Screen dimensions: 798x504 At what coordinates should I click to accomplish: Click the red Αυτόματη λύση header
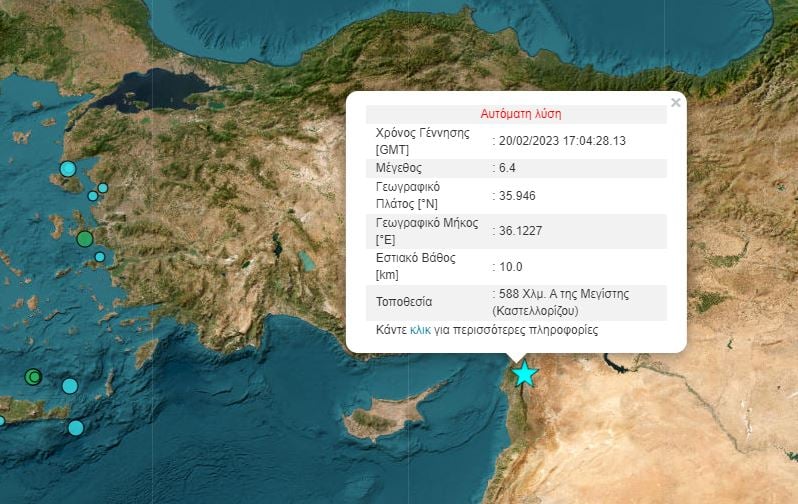[521, 114]
